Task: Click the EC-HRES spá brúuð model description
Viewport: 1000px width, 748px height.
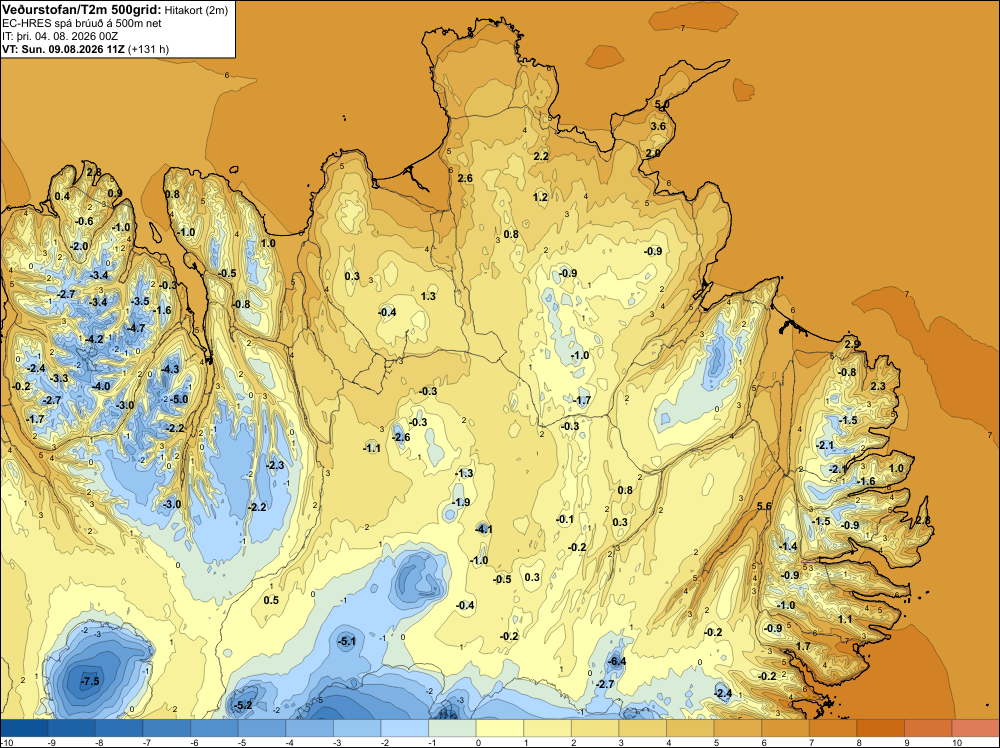Action: click(x=82, y=24)
